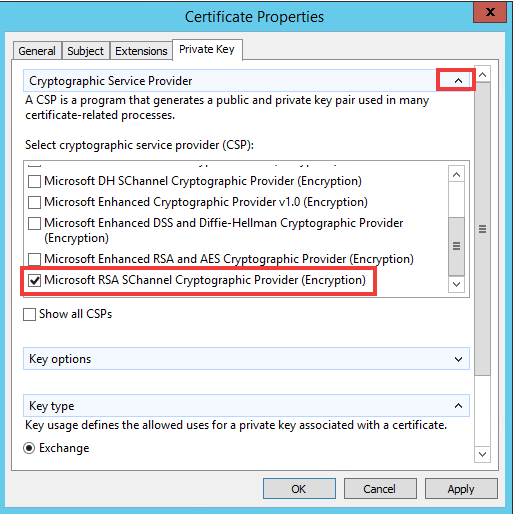Open the Subject tab
The width and height of the screenshot is (513, 514).
86,51
